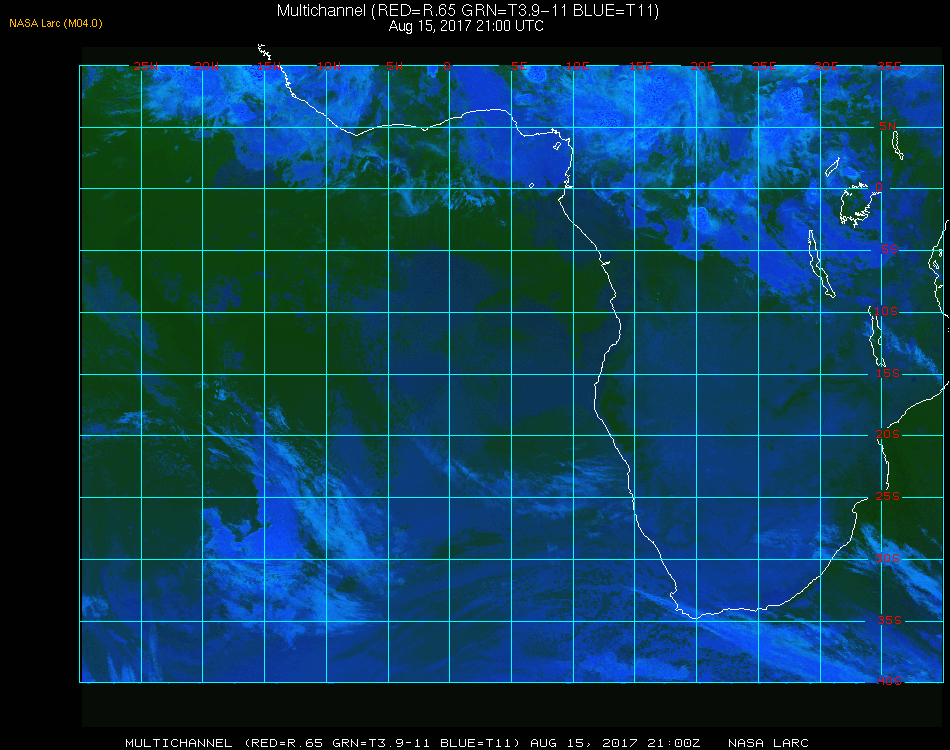950x750 pixels.
Task: Select the 10S latitude label
Action: 885,311
